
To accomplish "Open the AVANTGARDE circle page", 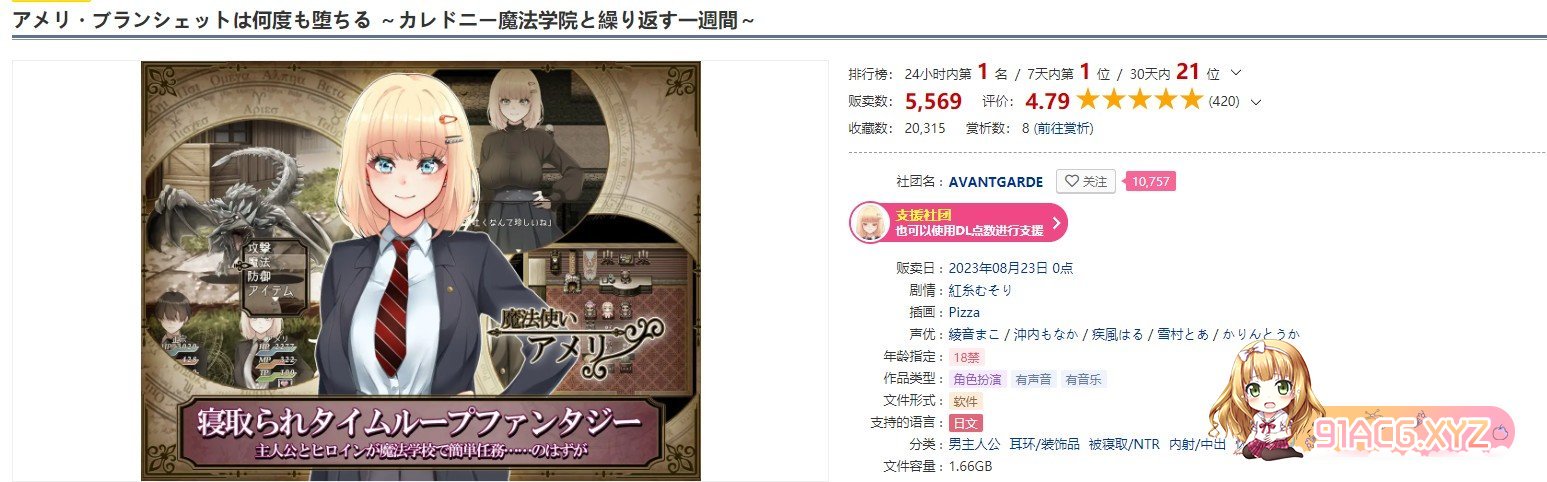I will point(996,182).
